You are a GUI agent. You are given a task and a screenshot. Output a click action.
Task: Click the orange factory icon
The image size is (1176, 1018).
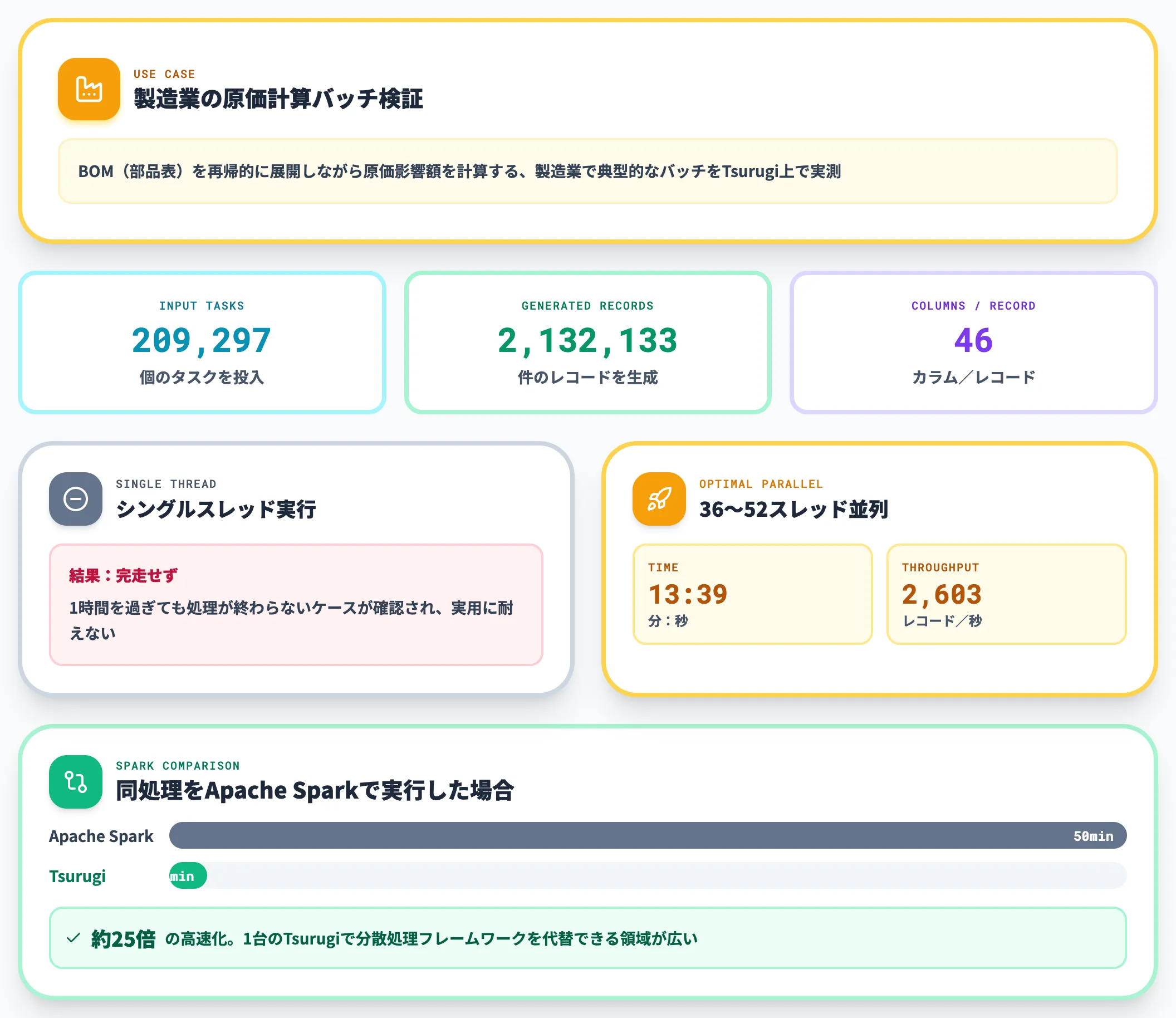[89, 89]
